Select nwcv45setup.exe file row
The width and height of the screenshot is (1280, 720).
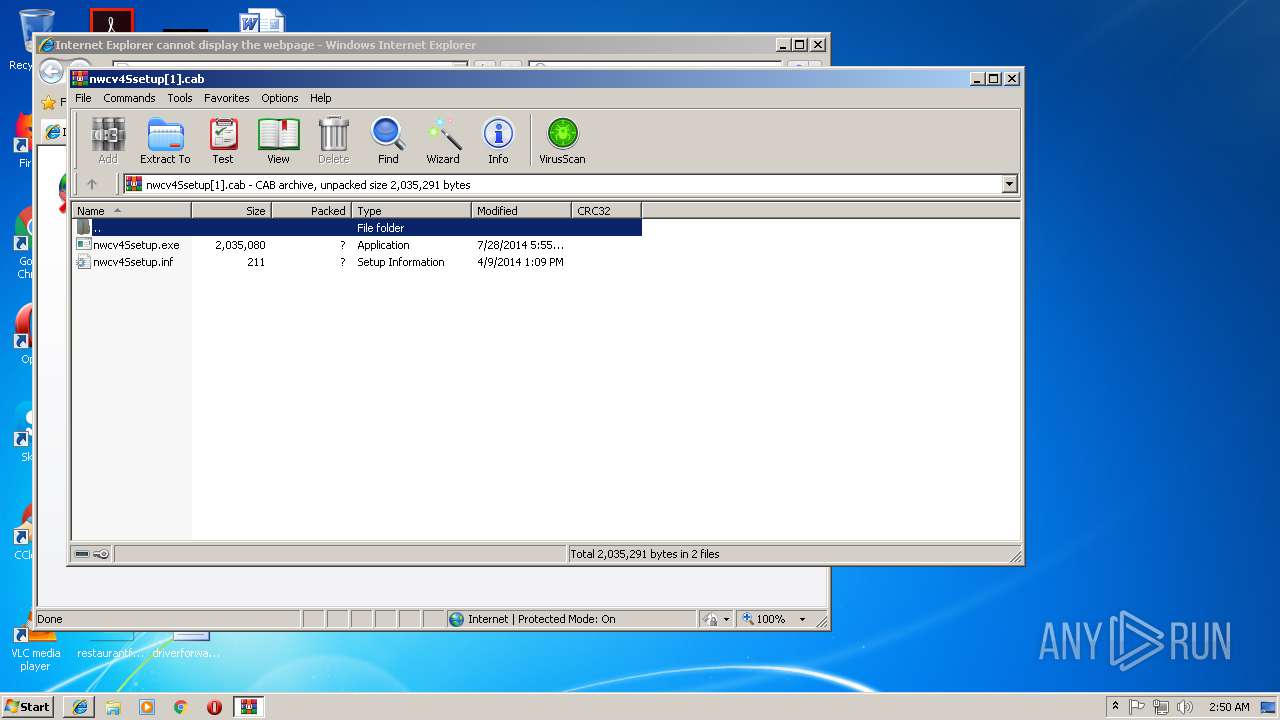(357, 245)
